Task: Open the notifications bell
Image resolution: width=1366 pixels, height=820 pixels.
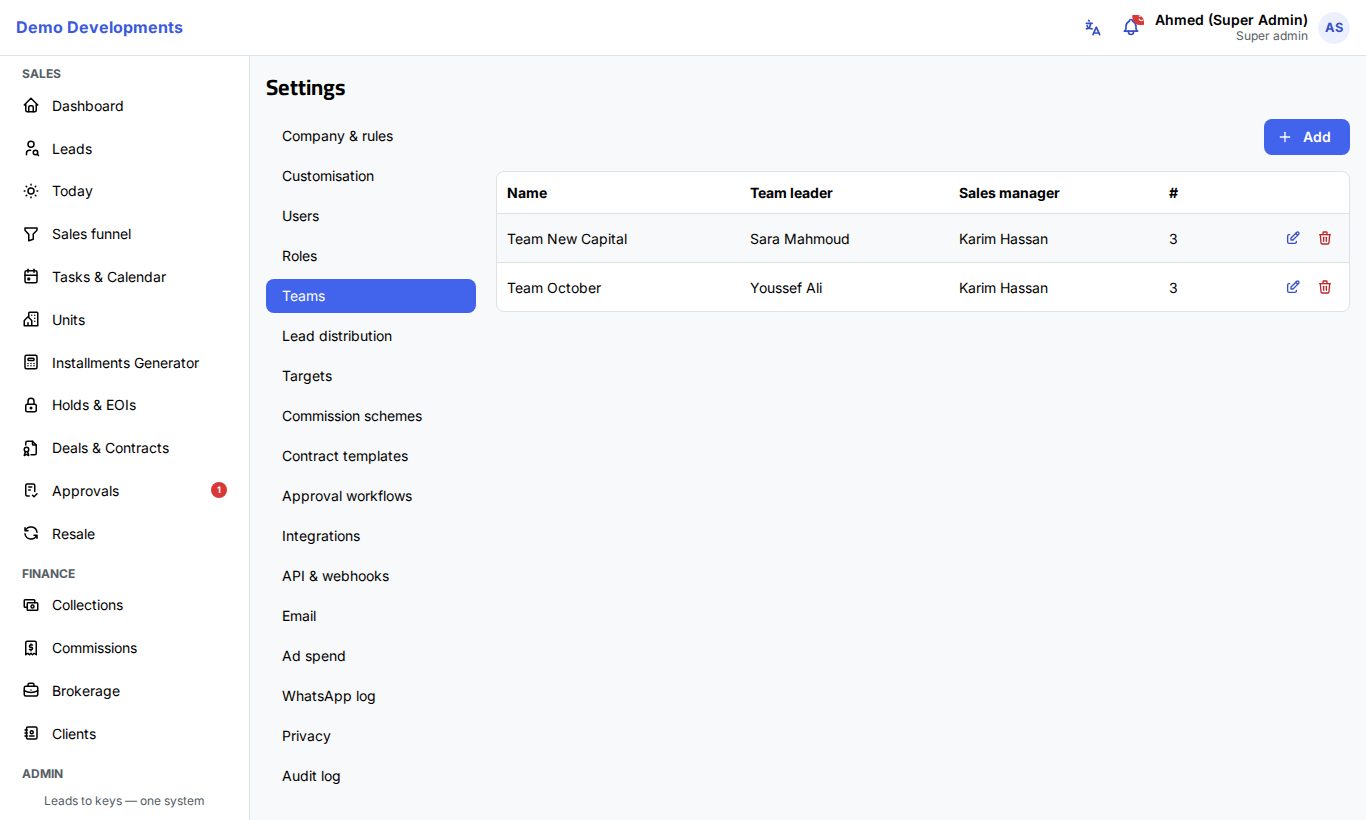Action: (1131, 27)
